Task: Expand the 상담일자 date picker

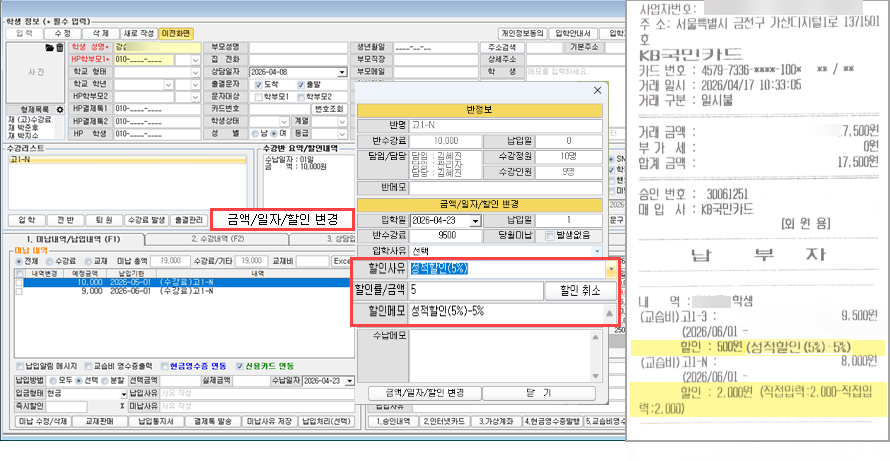Action: (341, 73)
